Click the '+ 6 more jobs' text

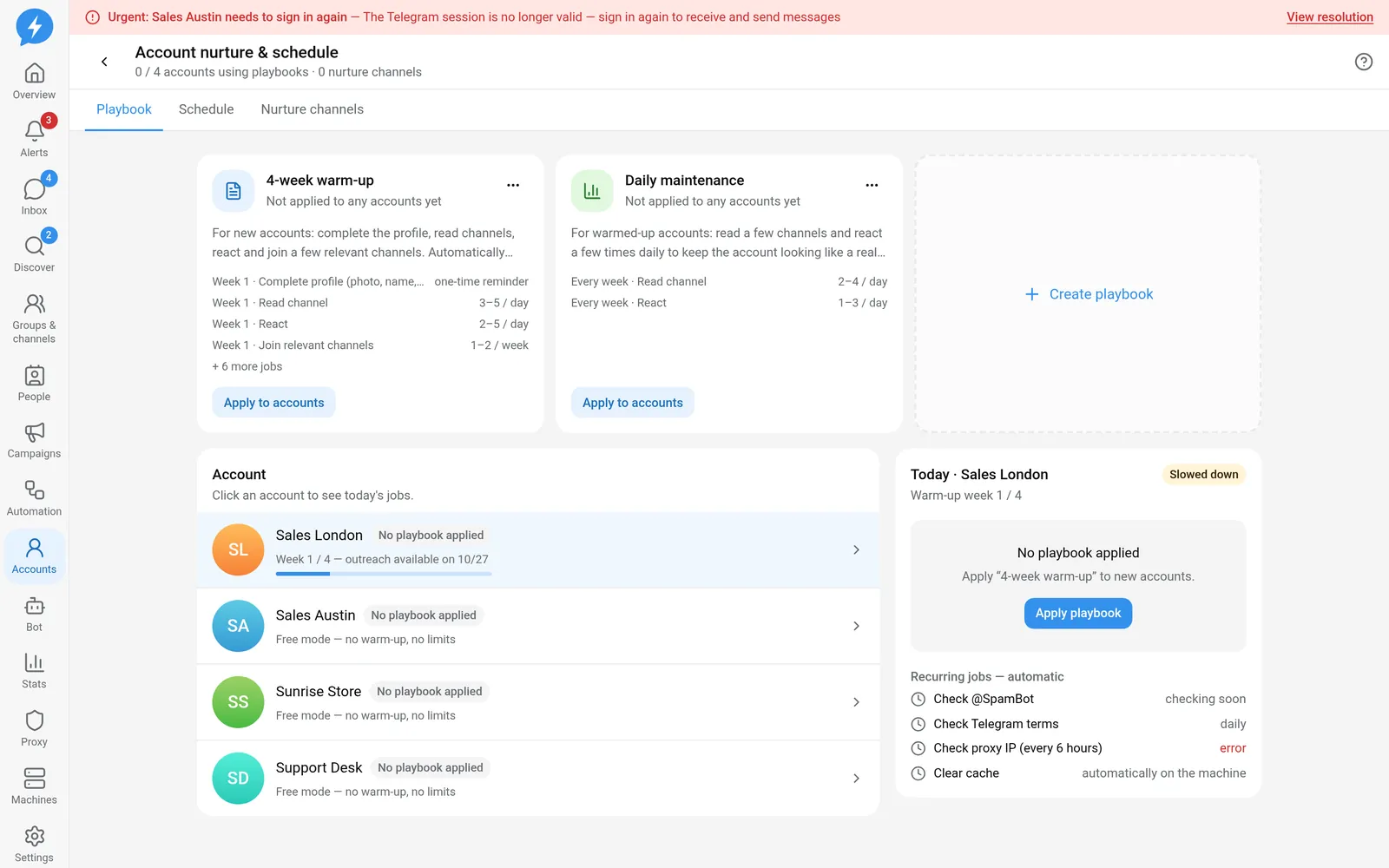[247, 366]
